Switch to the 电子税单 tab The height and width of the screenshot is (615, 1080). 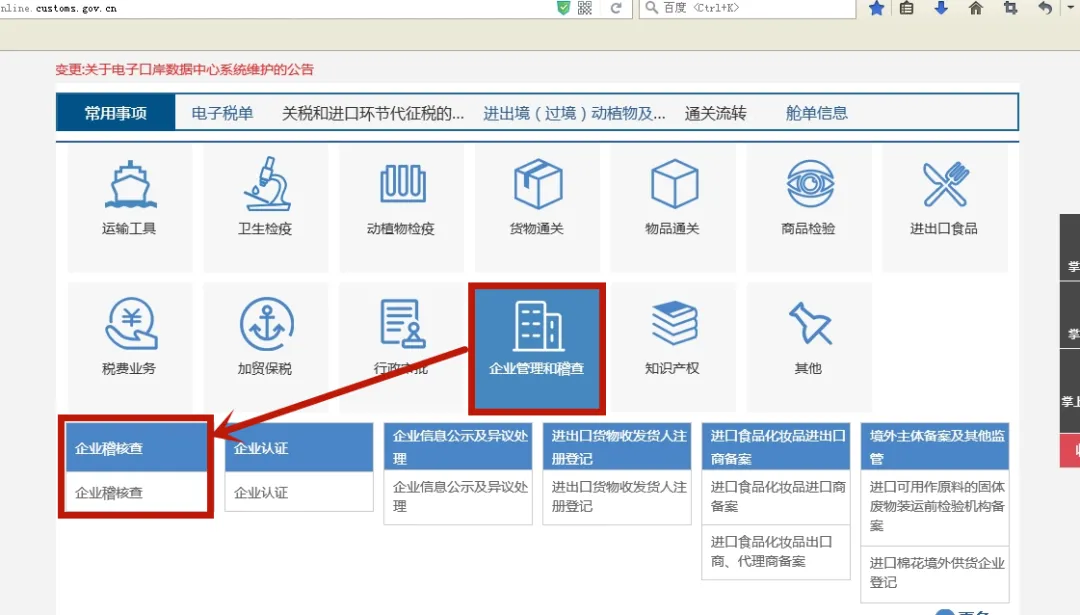click(222, 113)
